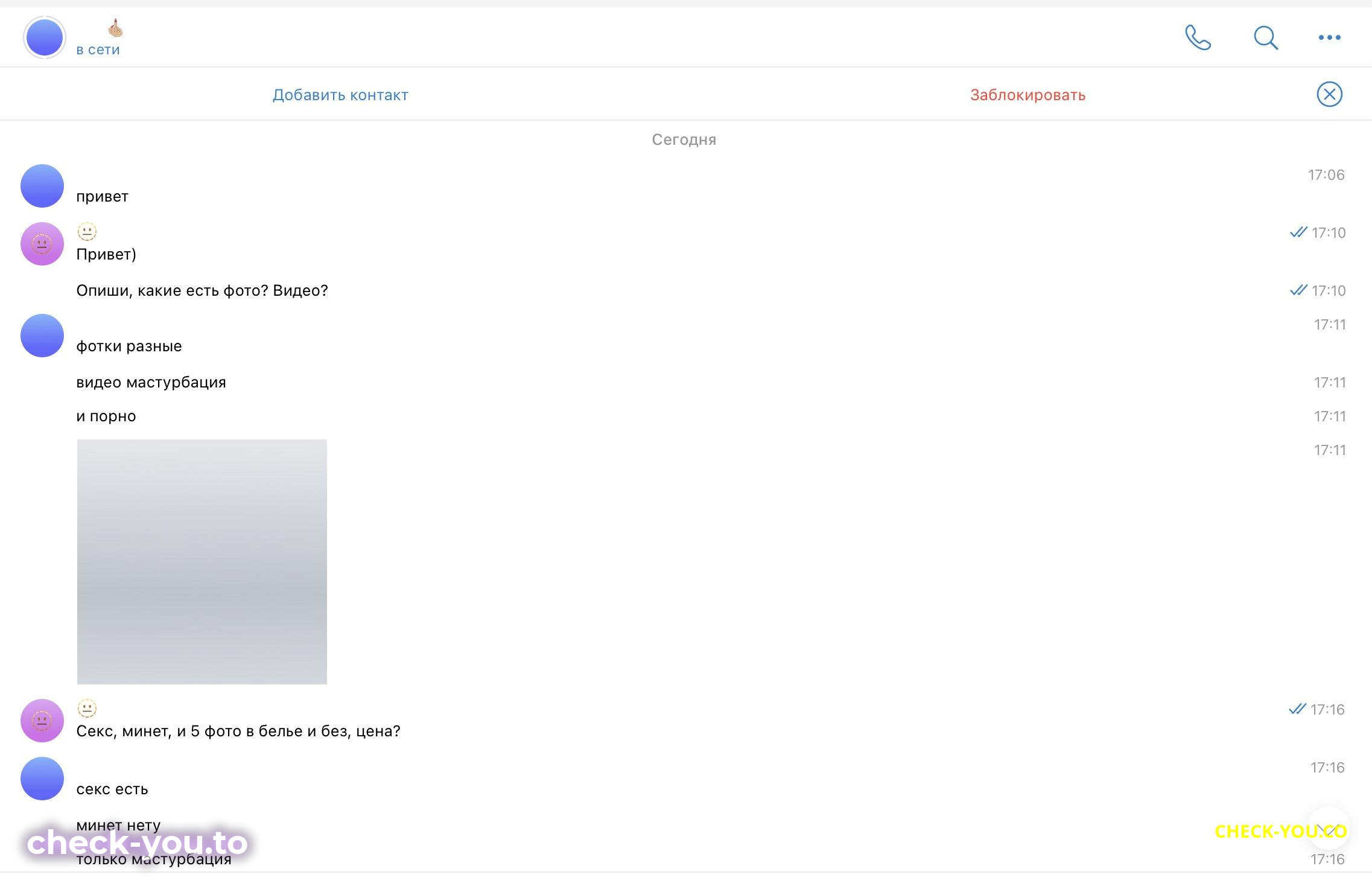This screenshot has height=886, width=1372.
Task: Select the message 'привет'
Action: [102, 197]
